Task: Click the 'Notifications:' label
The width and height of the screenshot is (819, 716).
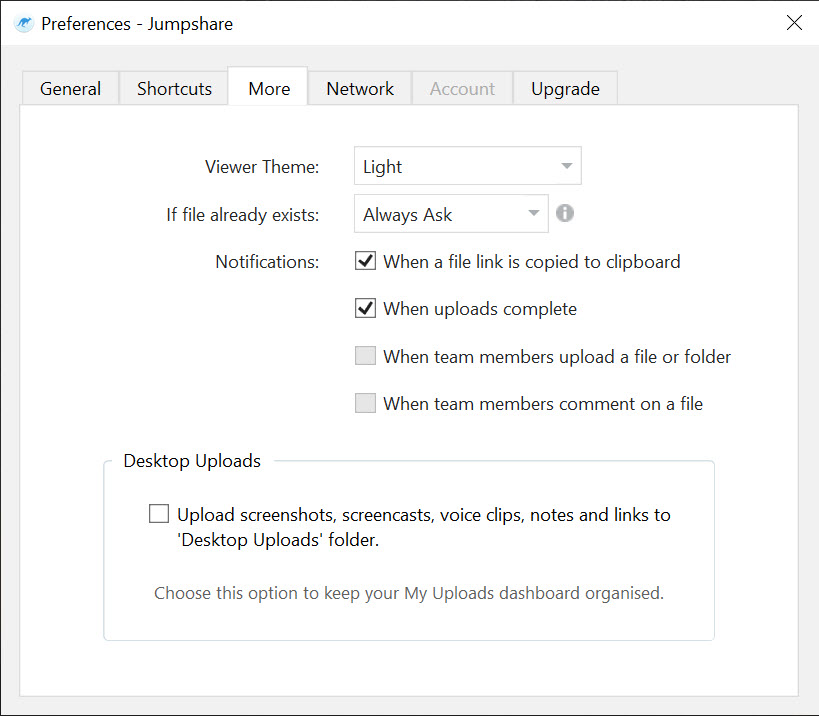Action: coord(267,262)
